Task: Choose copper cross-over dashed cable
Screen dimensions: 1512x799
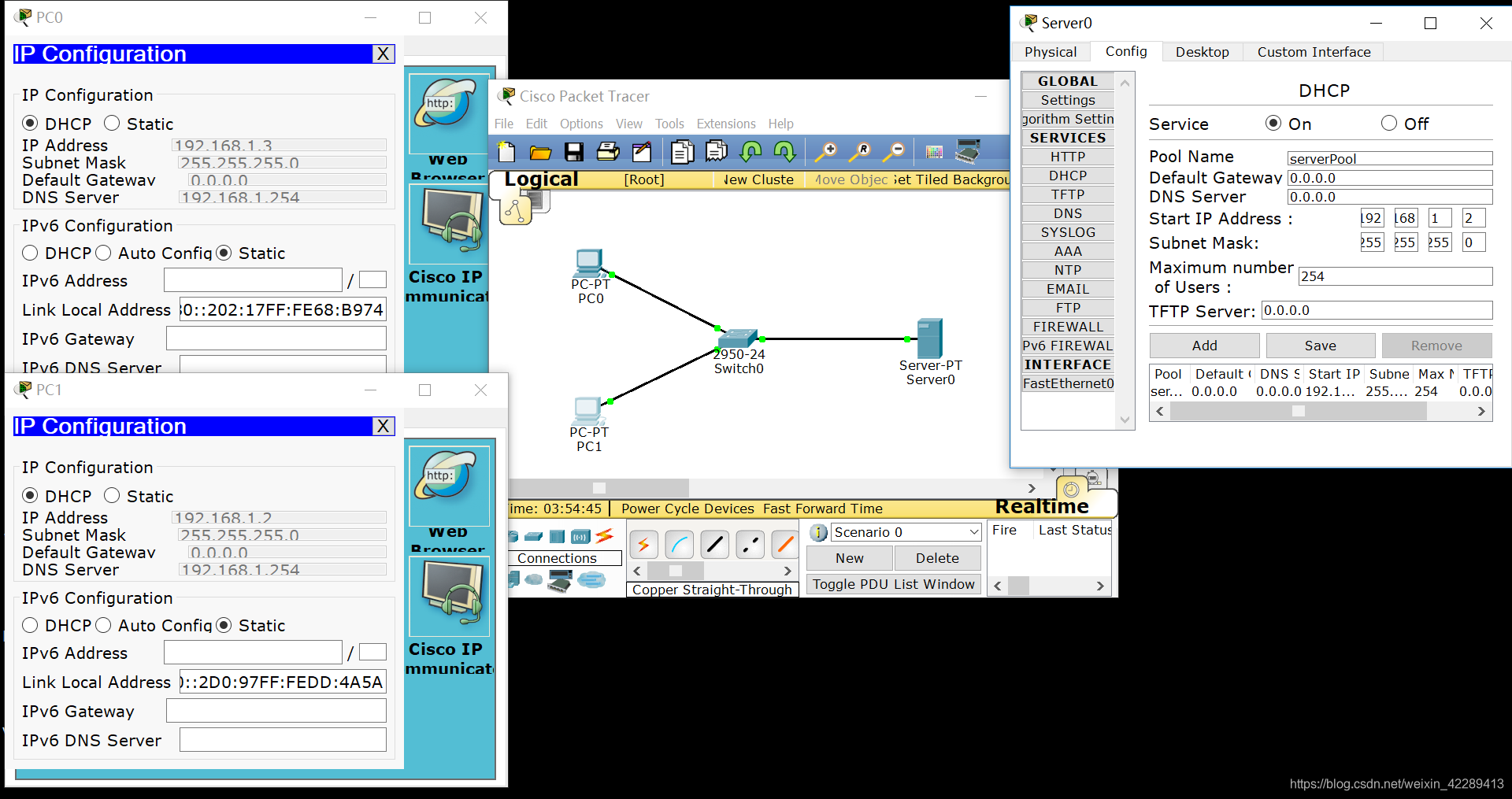Action: (750, 544)
